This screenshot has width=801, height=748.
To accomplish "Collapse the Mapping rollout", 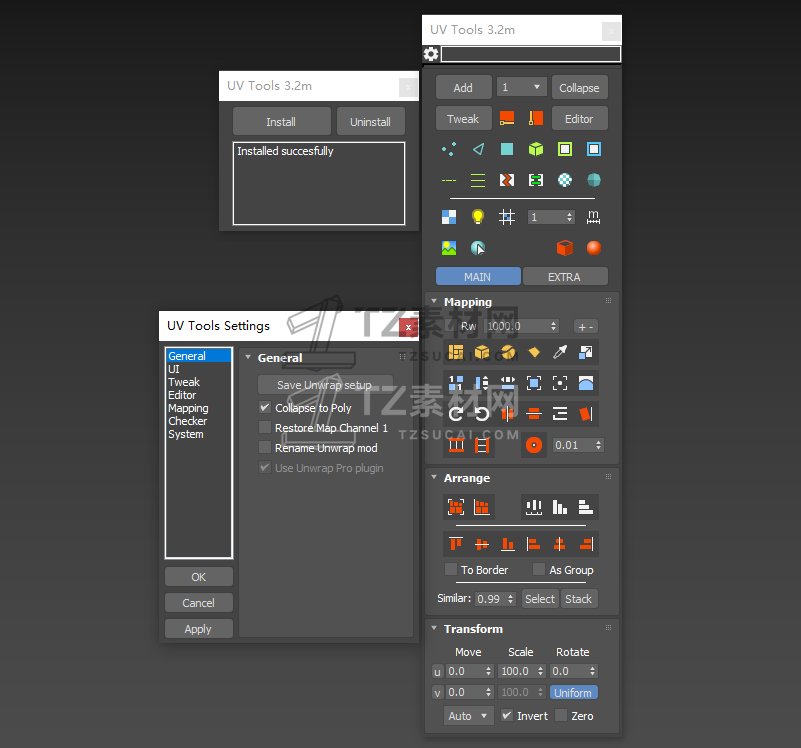I will click(x=434, y=301).
